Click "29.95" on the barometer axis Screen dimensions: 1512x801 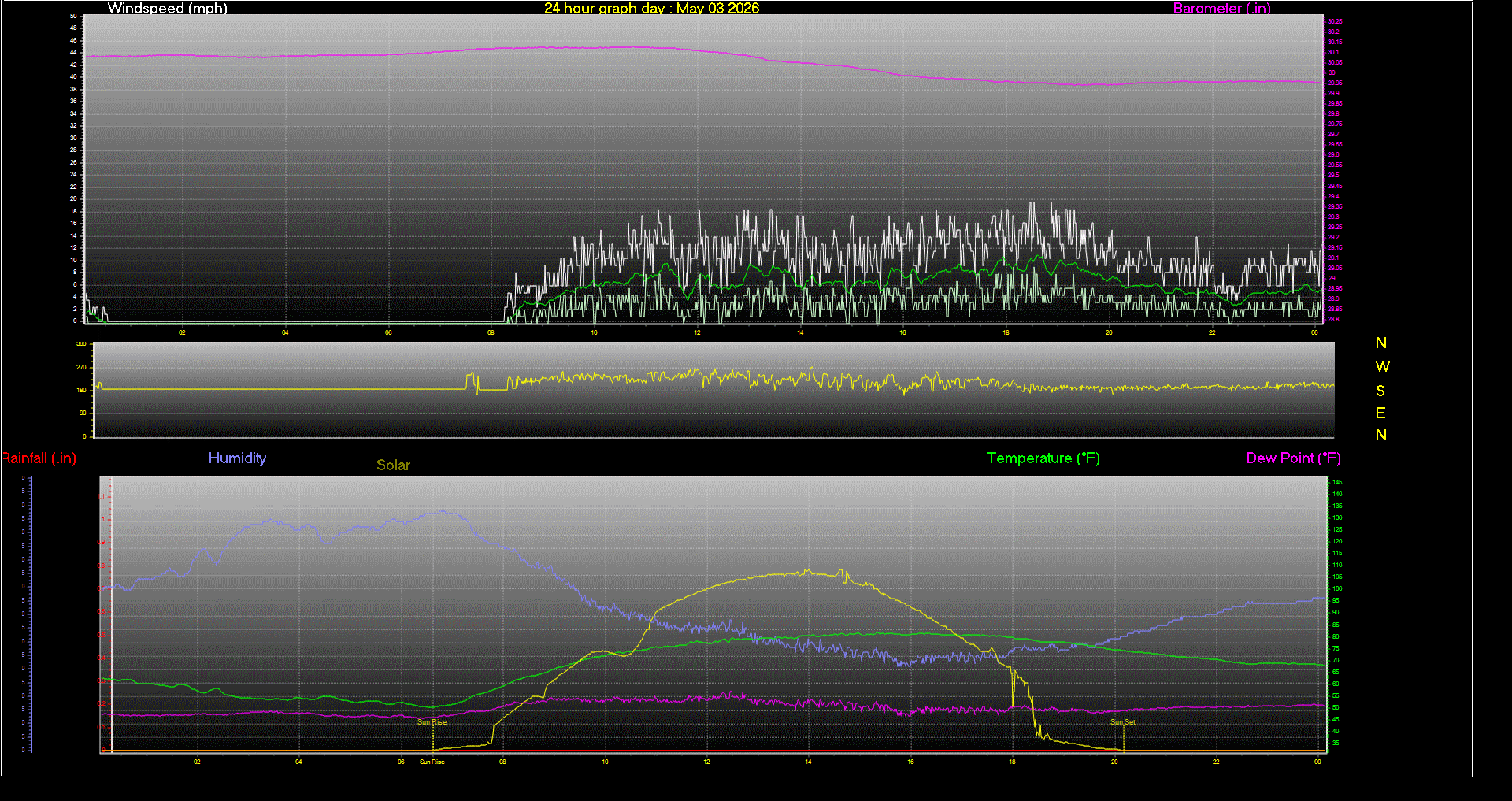(1335, 83)
